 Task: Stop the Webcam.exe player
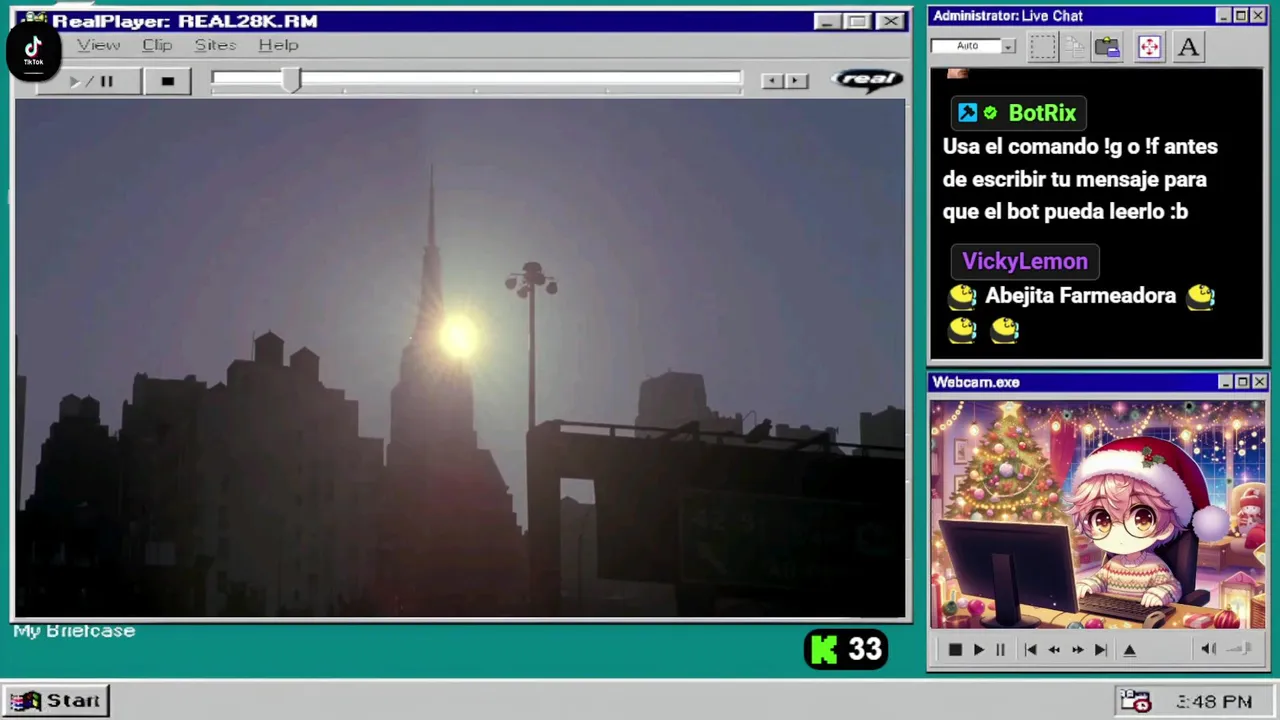(955, 650)
